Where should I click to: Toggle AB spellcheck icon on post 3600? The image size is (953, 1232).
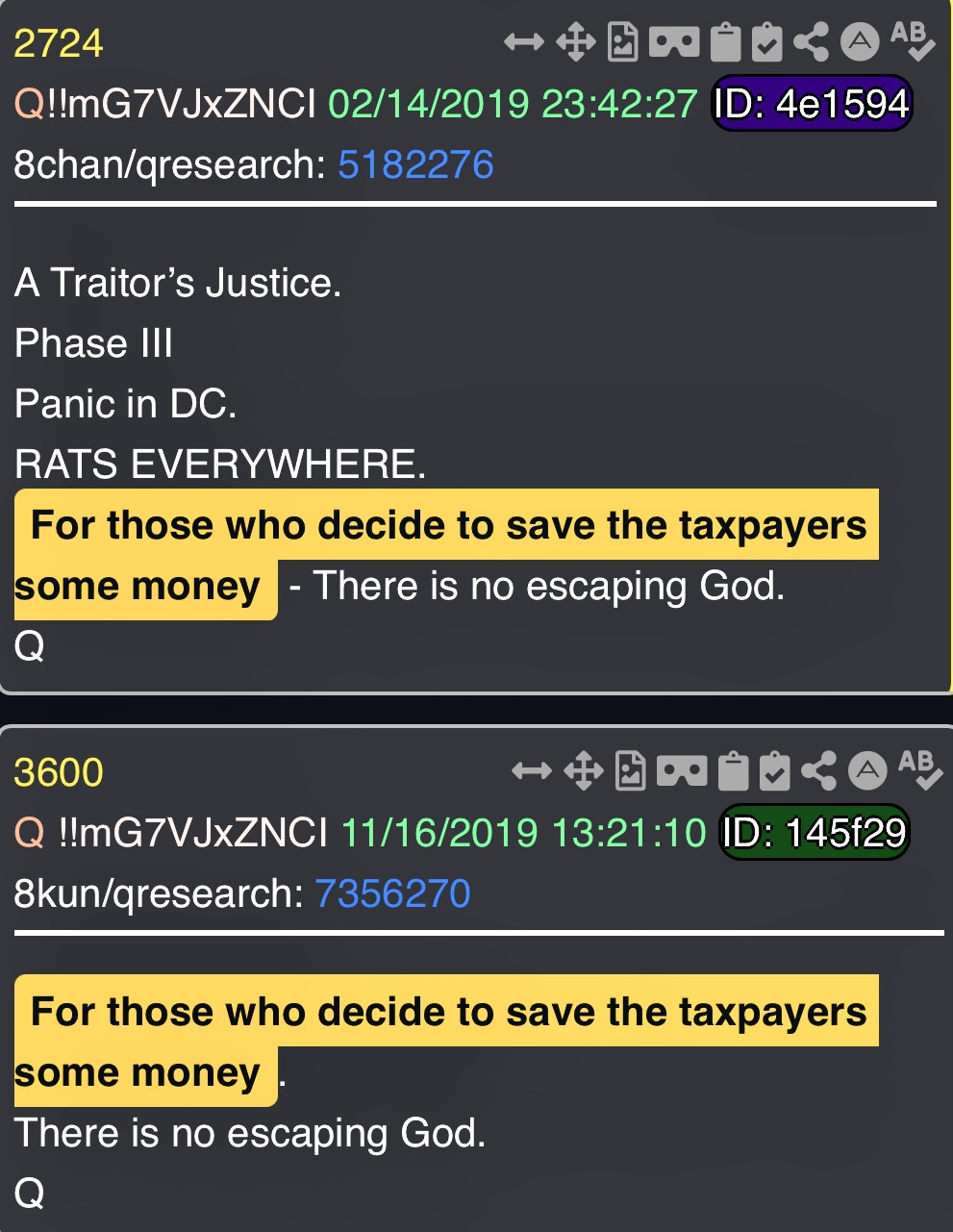(x=919, y=769)
